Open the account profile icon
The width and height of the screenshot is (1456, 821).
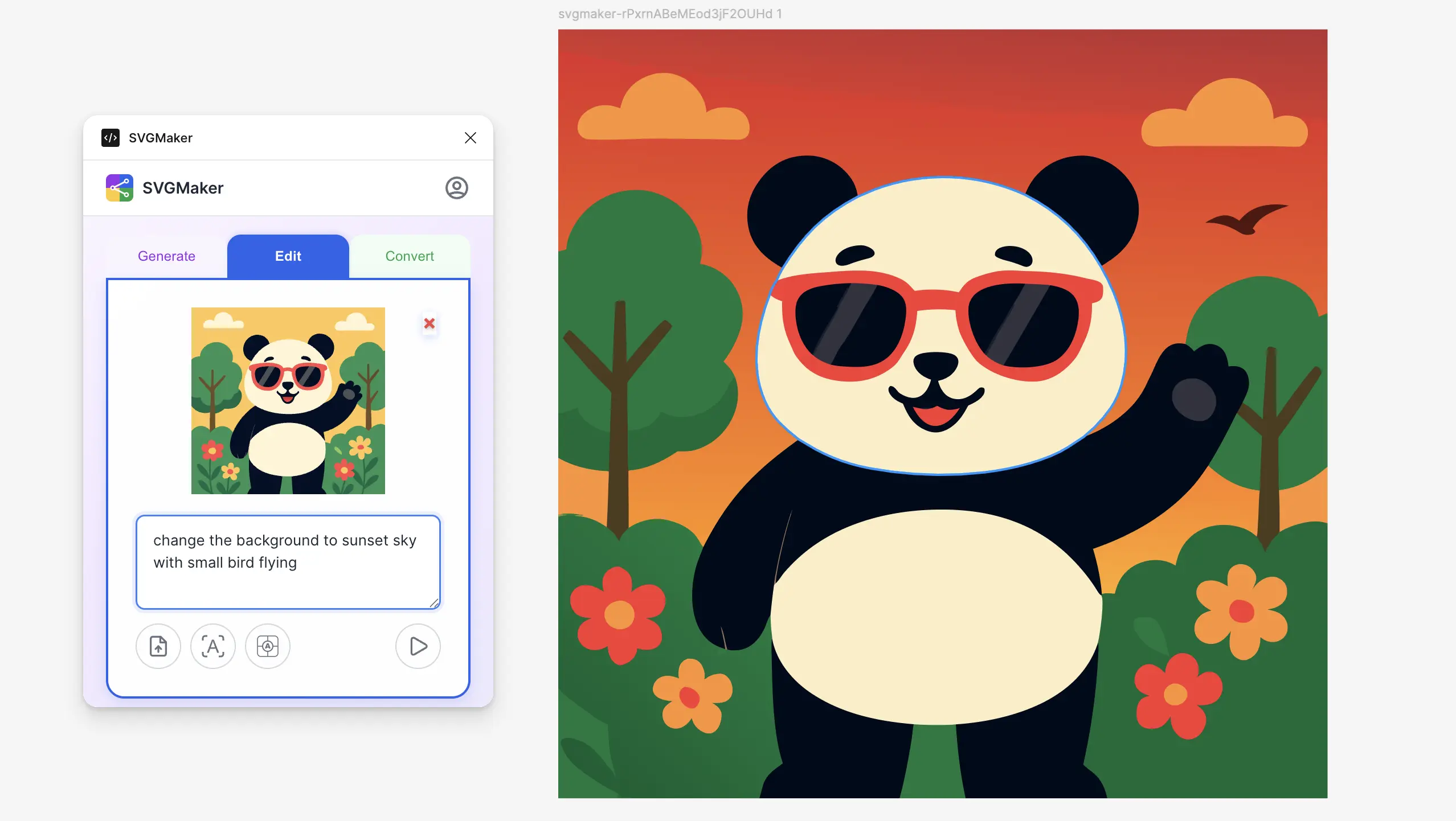[457, 188]
